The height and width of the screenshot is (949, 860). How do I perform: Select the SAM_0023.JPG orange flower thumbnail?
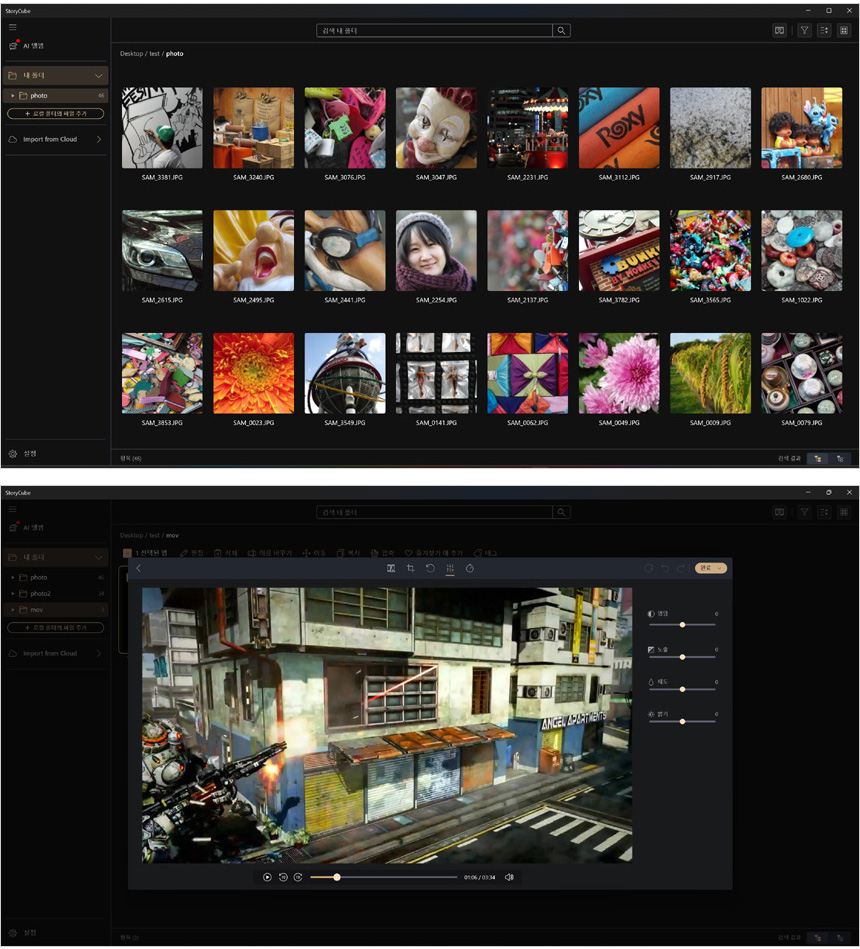point(254,373)
